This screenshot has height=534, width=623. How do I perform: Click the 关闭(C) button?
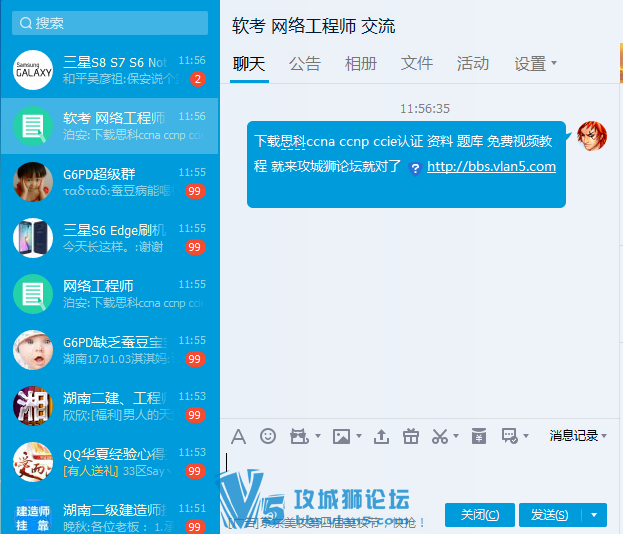pos(480,515)
